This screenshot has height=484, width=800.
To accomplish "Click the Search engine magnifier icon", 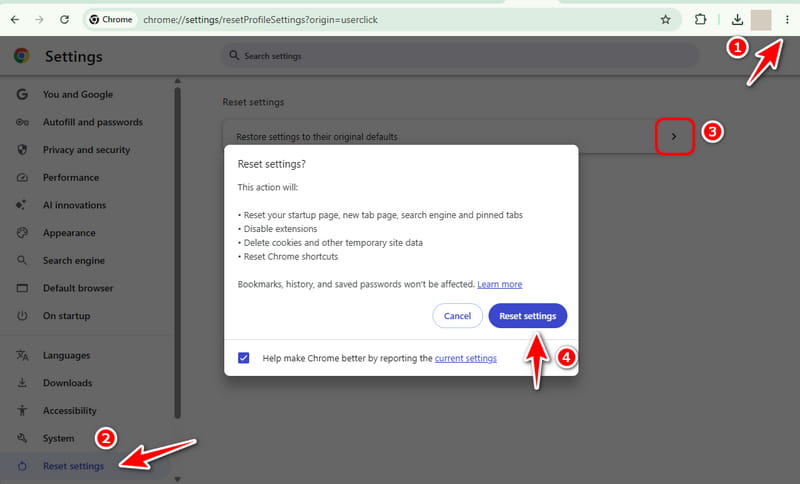I will click(22, 260).
